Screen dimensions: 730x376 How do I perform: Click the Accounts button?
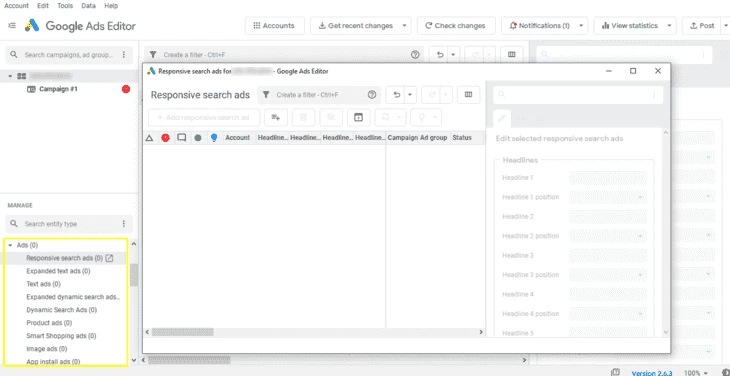[275, 26]
